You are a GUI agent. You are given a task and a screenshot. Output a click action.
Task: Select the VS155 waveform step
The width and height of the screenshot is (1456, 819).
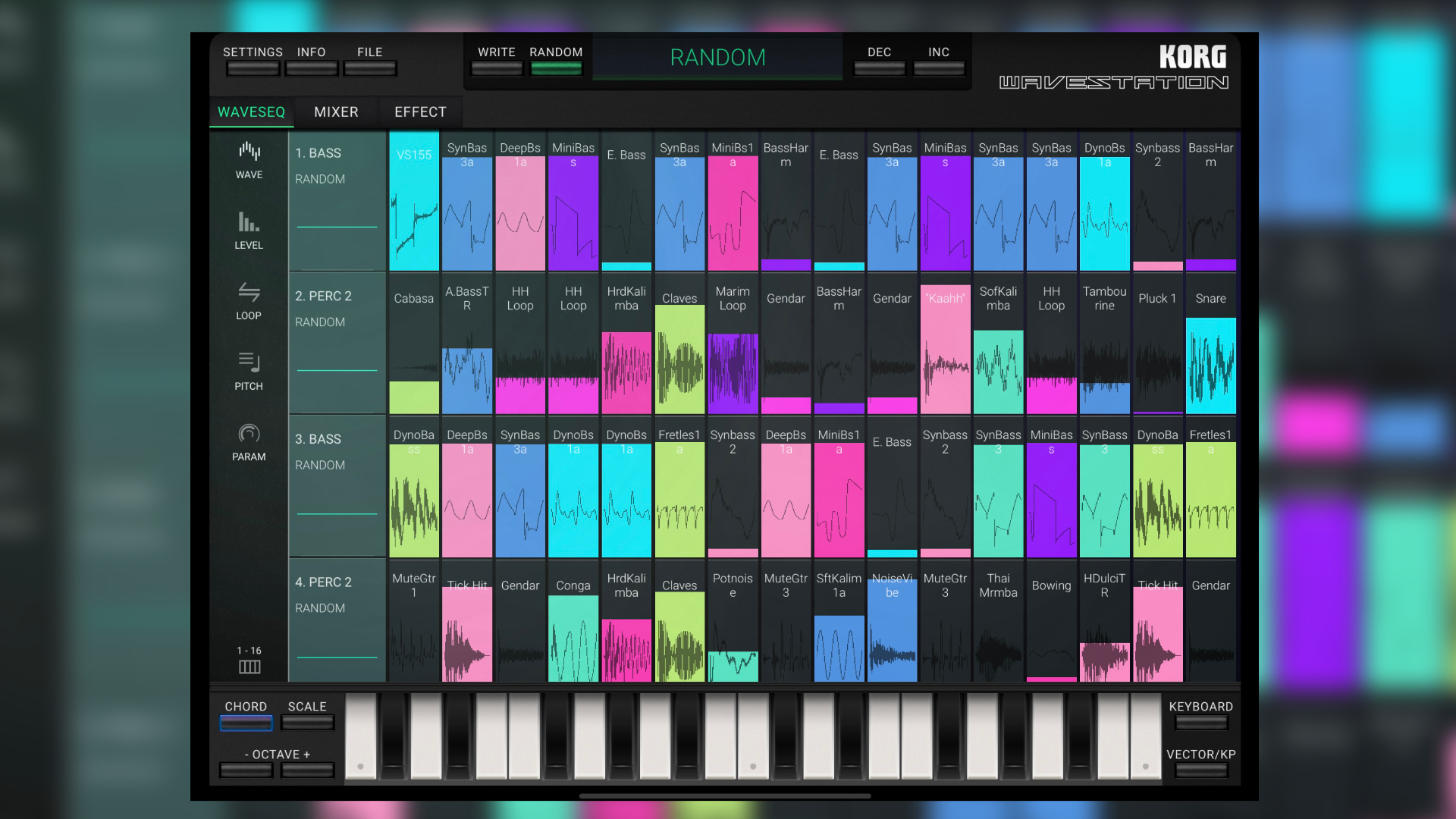click(414, 202)
